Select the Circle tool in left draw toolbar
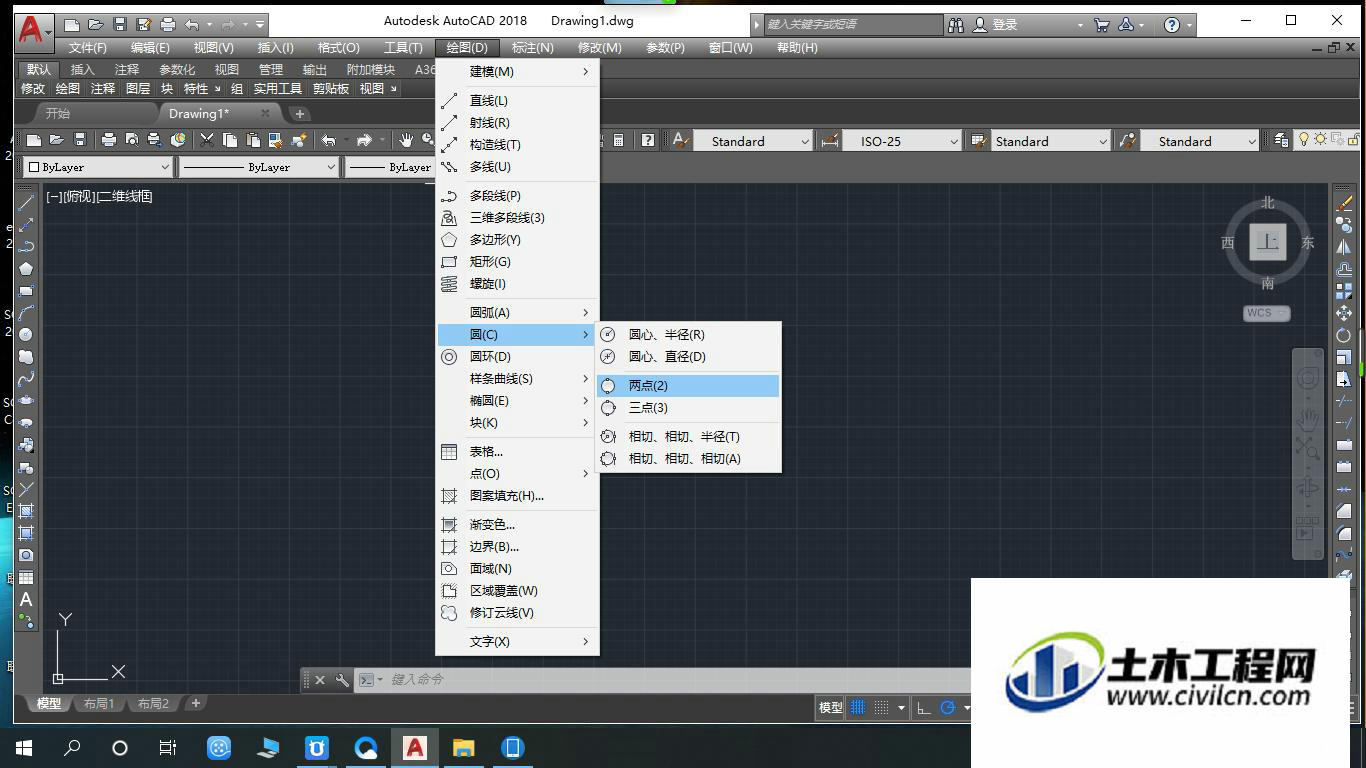This screenshot has height=768, width=1366. pyautogui.click(x=26, y=334)
